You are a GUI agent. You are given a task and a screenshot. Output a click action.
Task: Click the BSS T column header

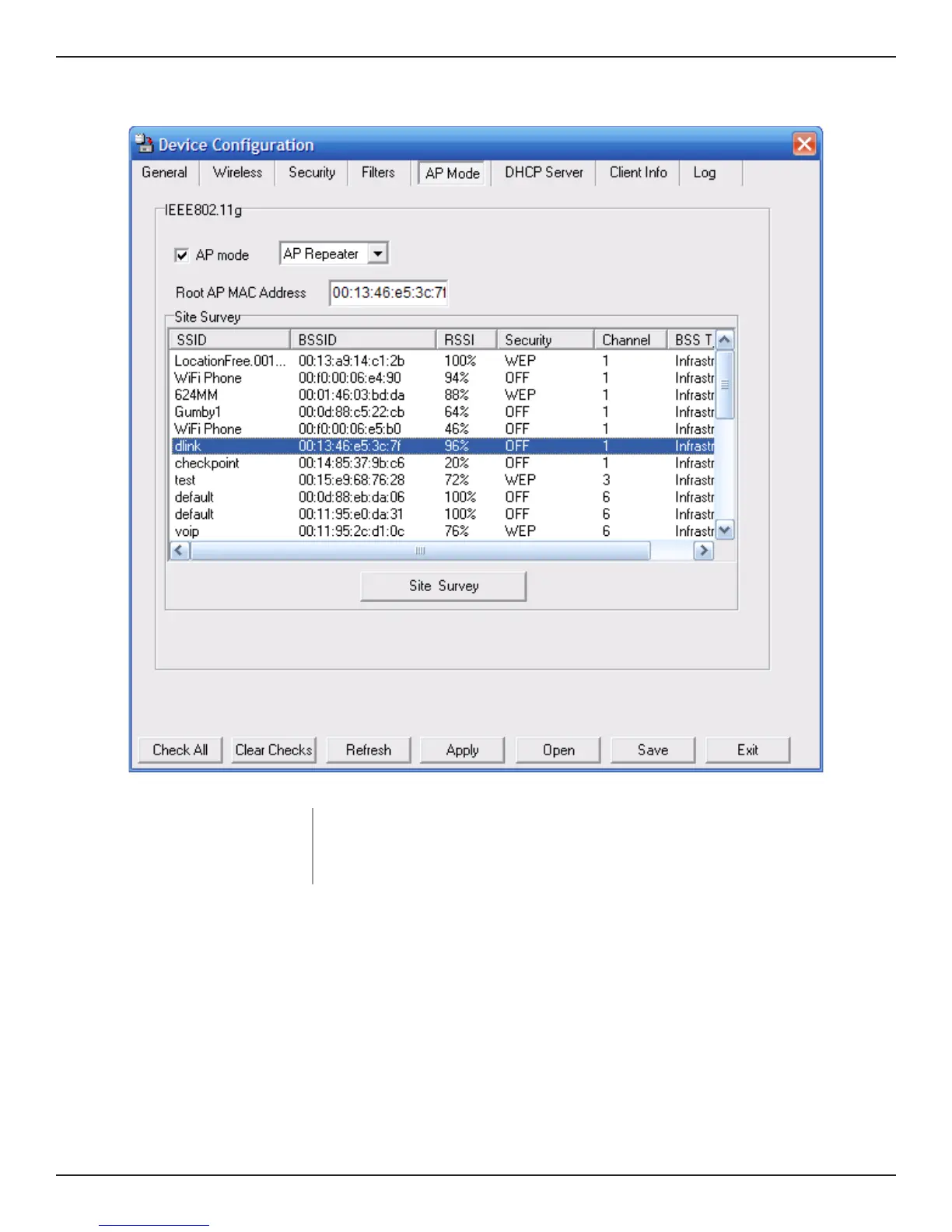[x=691, y=340]
